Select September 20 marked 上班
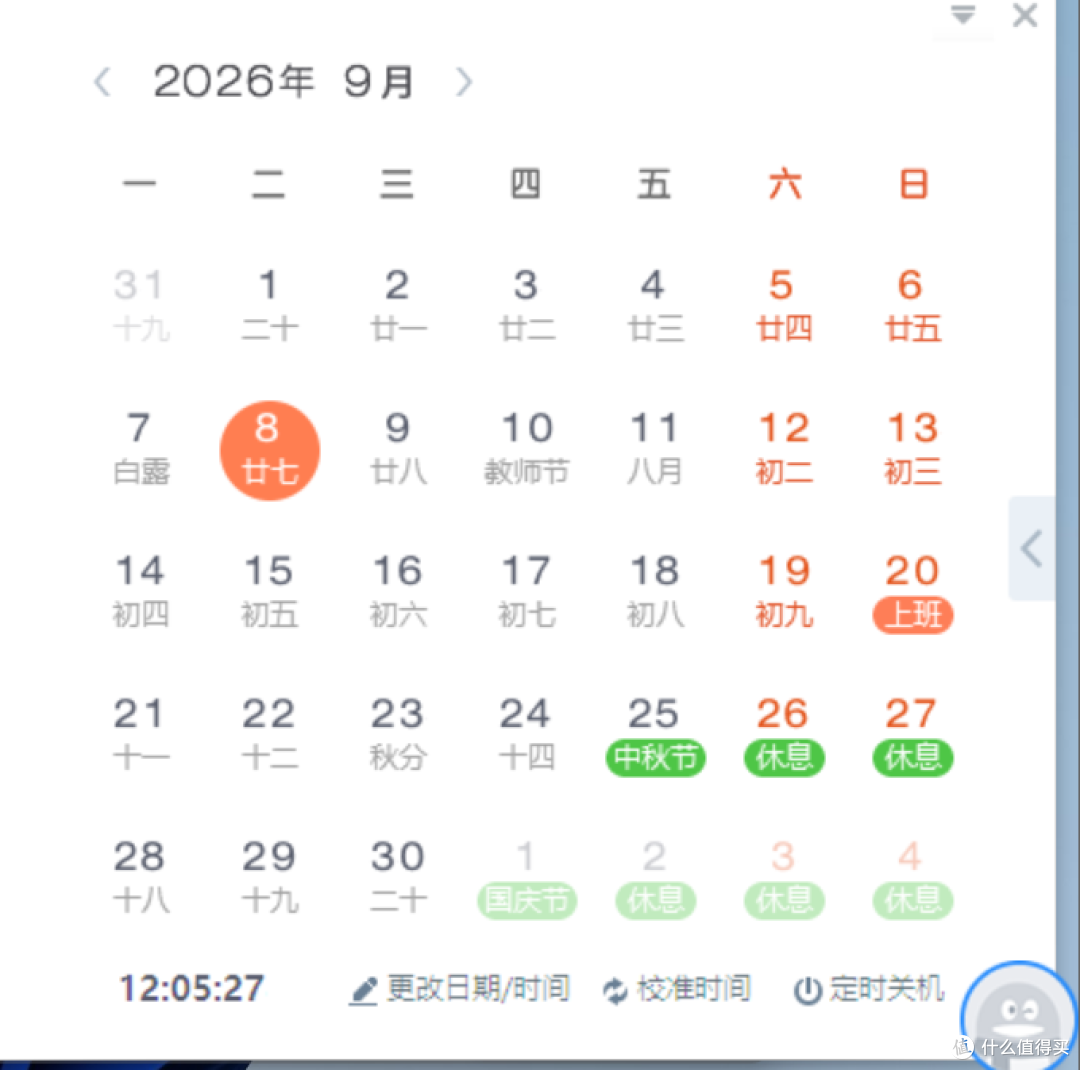The width and height of the screenshot is (1080, 1070). click(913, 593)
